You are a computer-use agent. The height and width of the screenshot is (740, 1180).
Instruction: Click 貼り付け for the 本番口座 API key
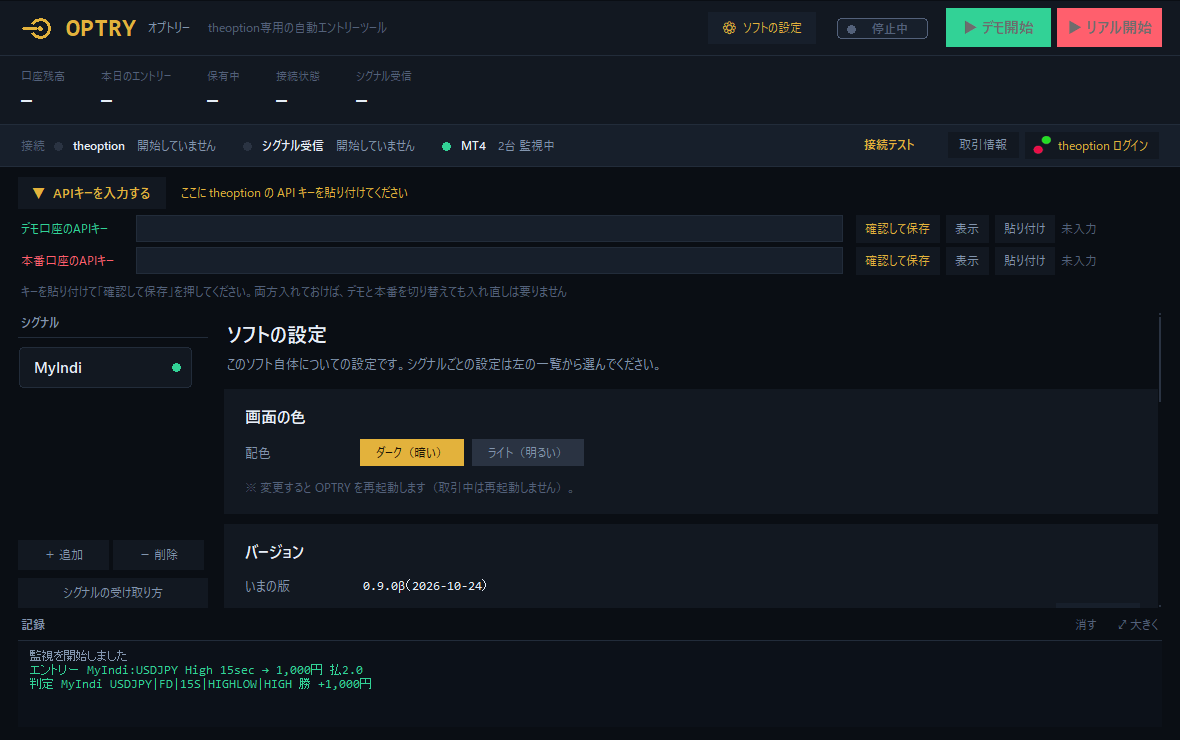coord(1024,260)
